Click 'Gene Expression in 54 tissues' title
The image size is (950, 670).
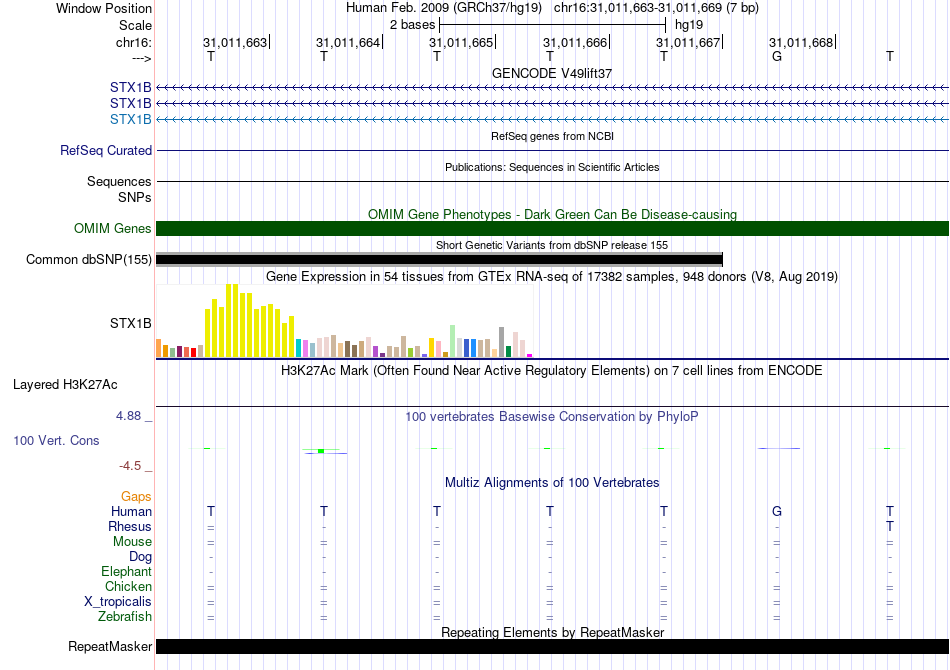tap(552, 277)
